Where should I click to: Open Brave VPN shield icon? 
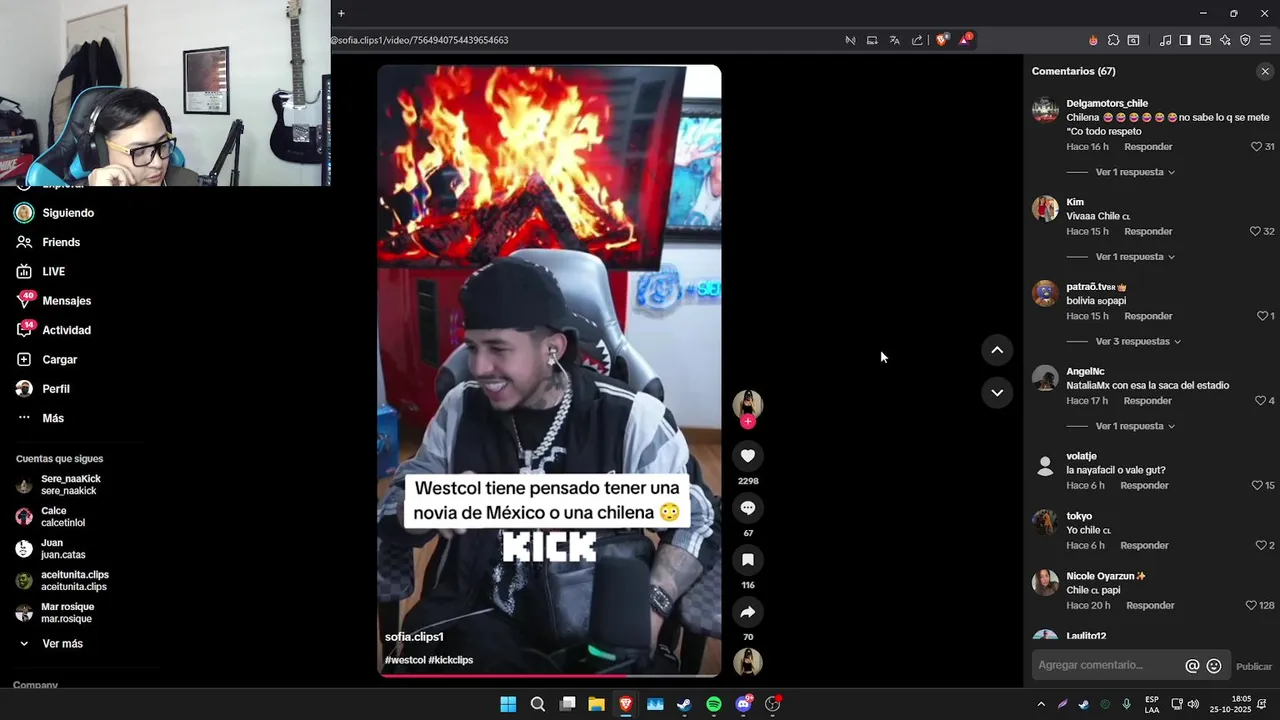pos(1245,40)
